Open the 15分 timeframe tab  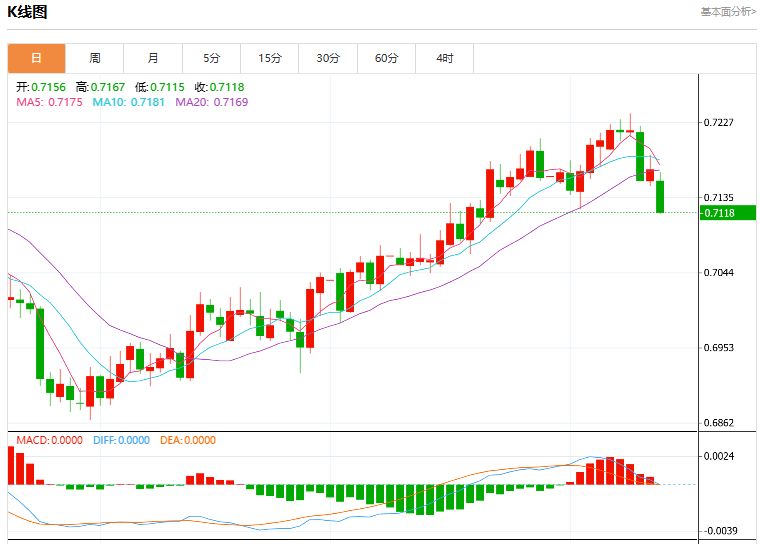[x=269, y=59]
